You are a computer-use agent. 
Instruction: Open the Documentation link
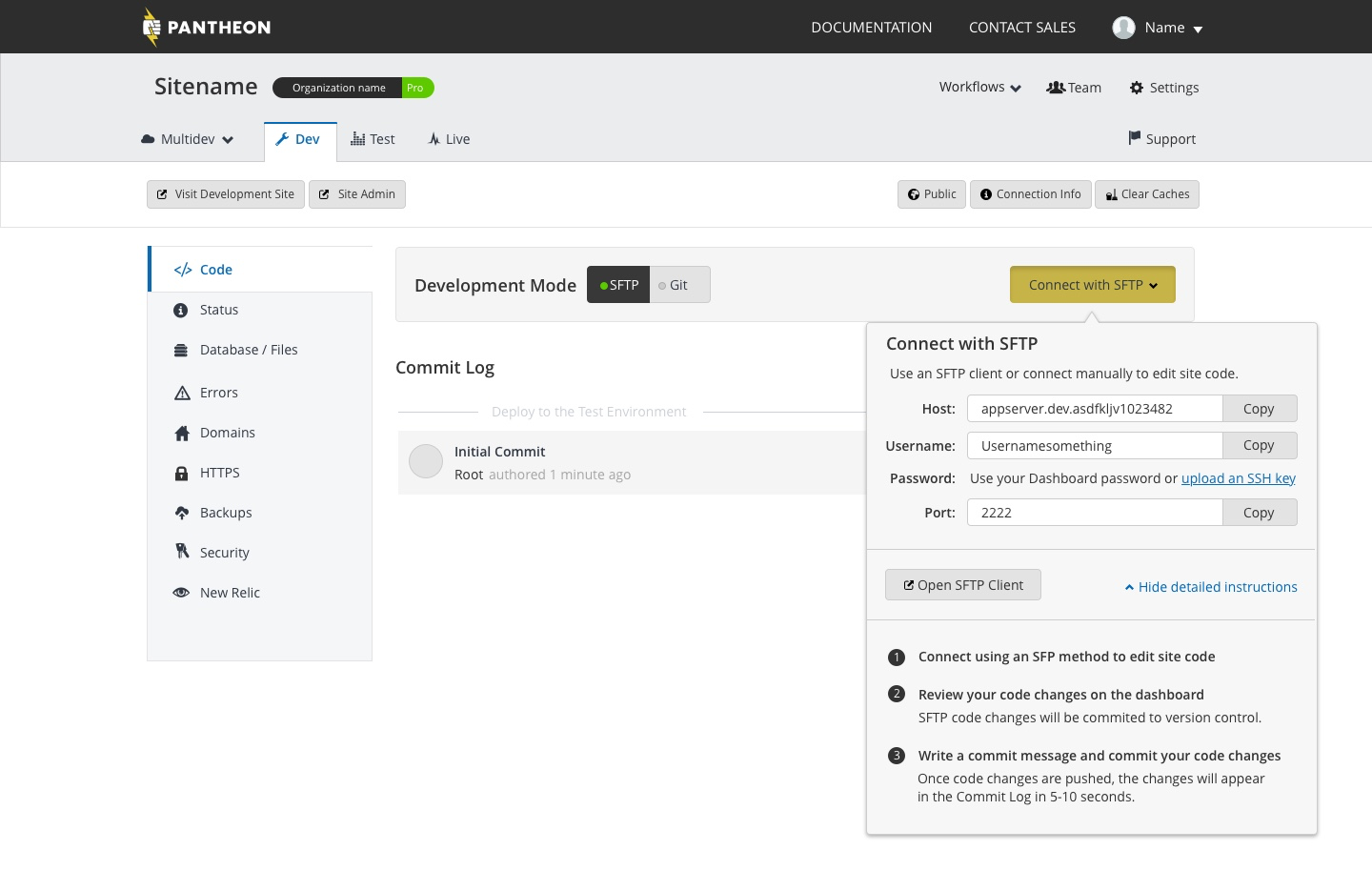coord(872,28)
